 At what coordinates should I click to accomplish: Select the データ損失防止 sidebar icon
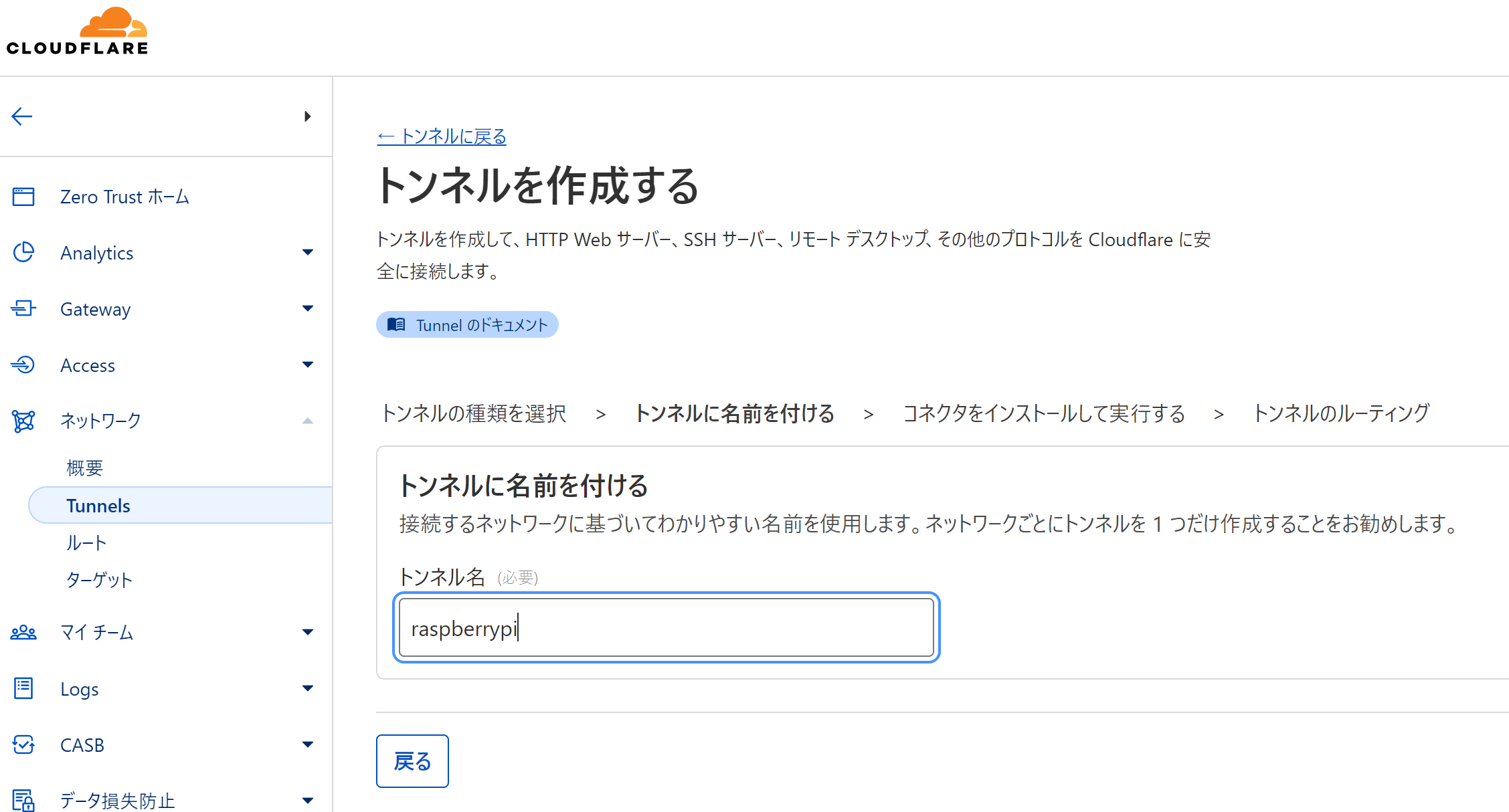23,799
